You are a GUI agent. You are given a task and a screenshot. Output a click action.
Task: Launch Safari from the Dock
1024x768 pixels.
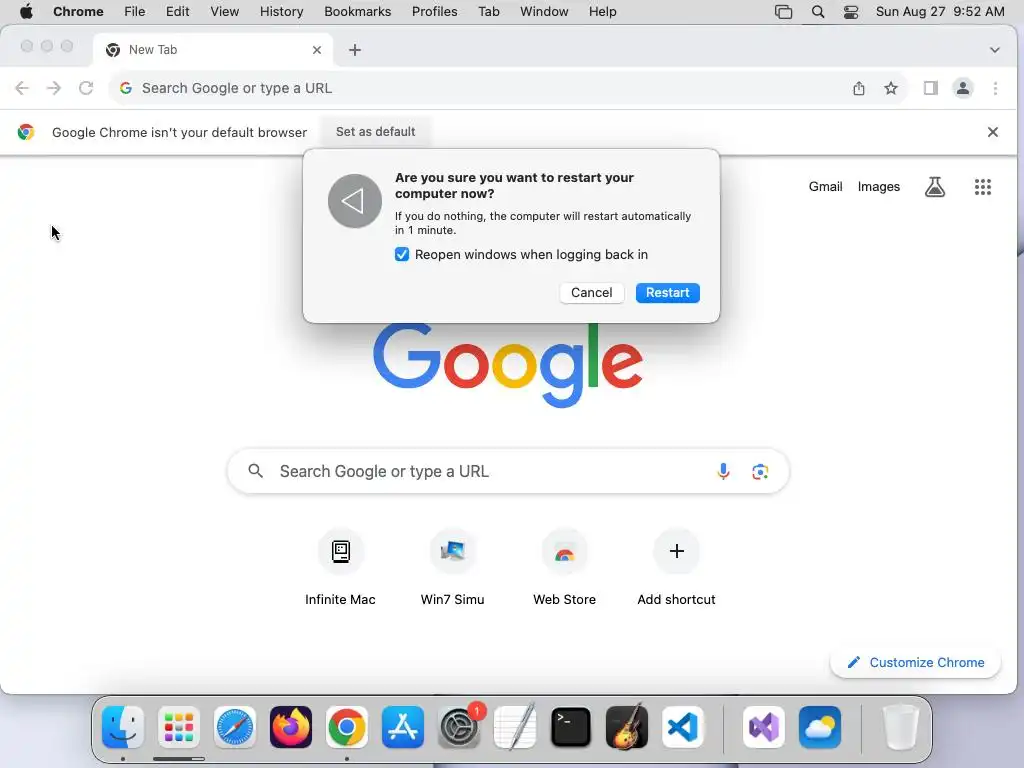click(234, 727)
